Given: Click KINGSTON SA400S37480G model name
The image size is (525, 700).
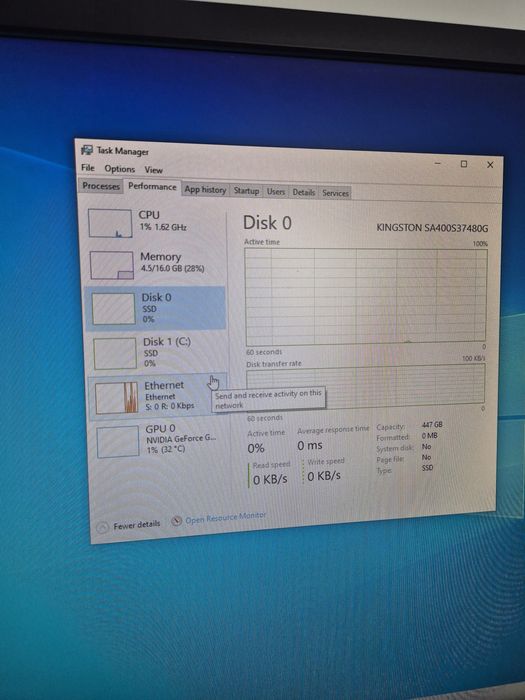Looking at the screenshot, I should pyautogui.click(x=432, y=228).
